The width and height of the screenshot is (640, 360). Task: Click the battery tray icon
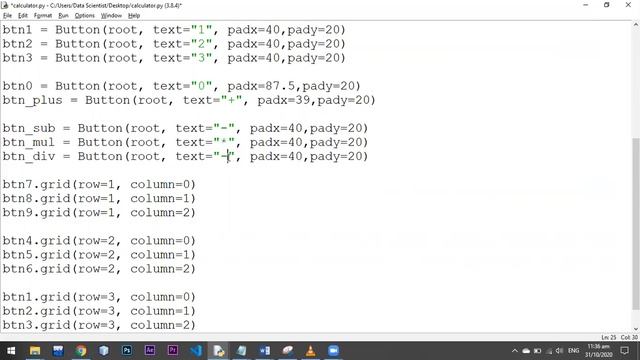538,351
